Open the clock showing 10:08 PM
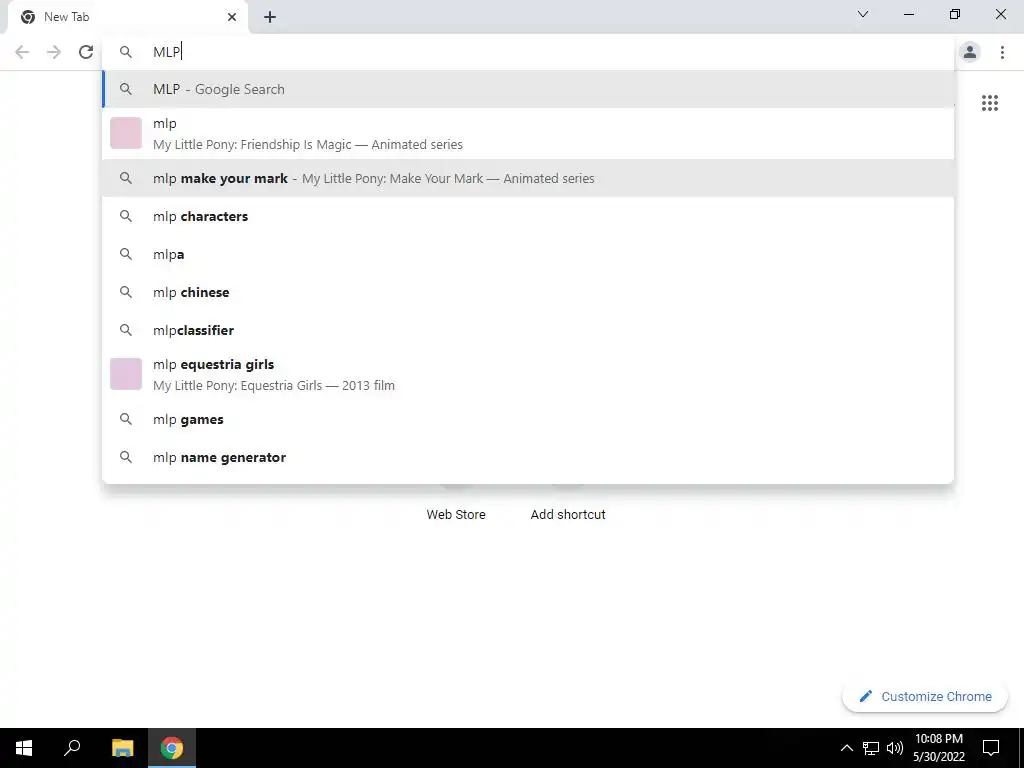The image size is (1024, 768). click(938, 748)
